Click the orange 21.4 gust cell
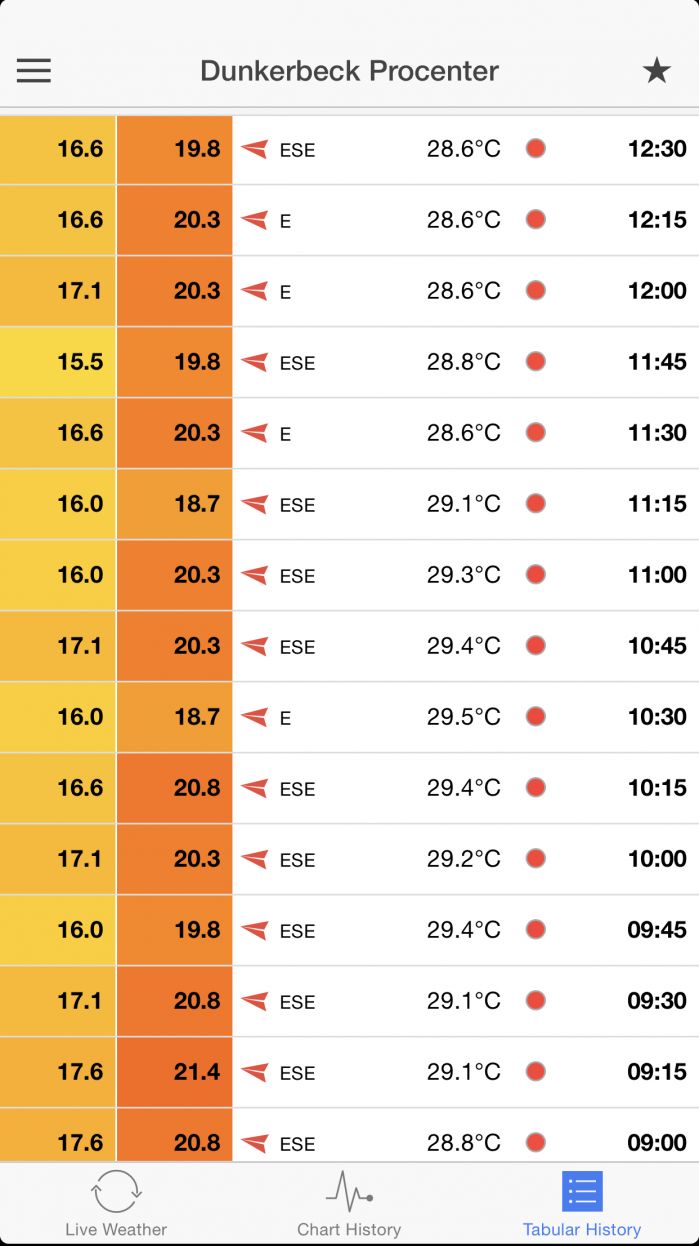This screenshot has width=699, height=1246. tap(175, 1072)
